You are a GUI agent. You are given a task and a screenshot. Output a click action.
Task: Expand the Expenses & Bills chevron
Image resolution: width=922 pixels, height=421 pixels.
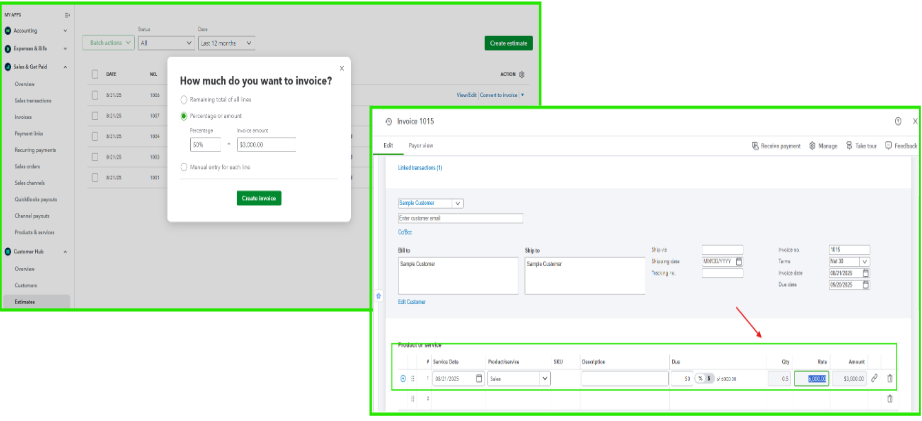pyautogui.click(x=65, y=49)
